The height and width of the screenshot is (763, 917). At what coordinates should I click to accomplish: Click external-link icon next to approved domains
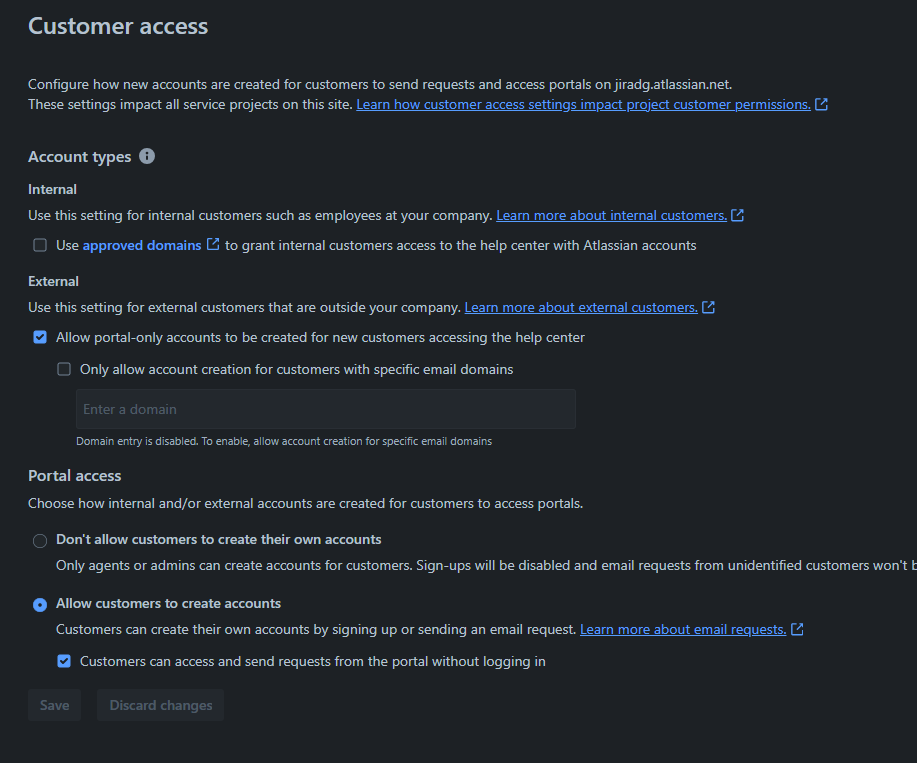pos(213,244)
